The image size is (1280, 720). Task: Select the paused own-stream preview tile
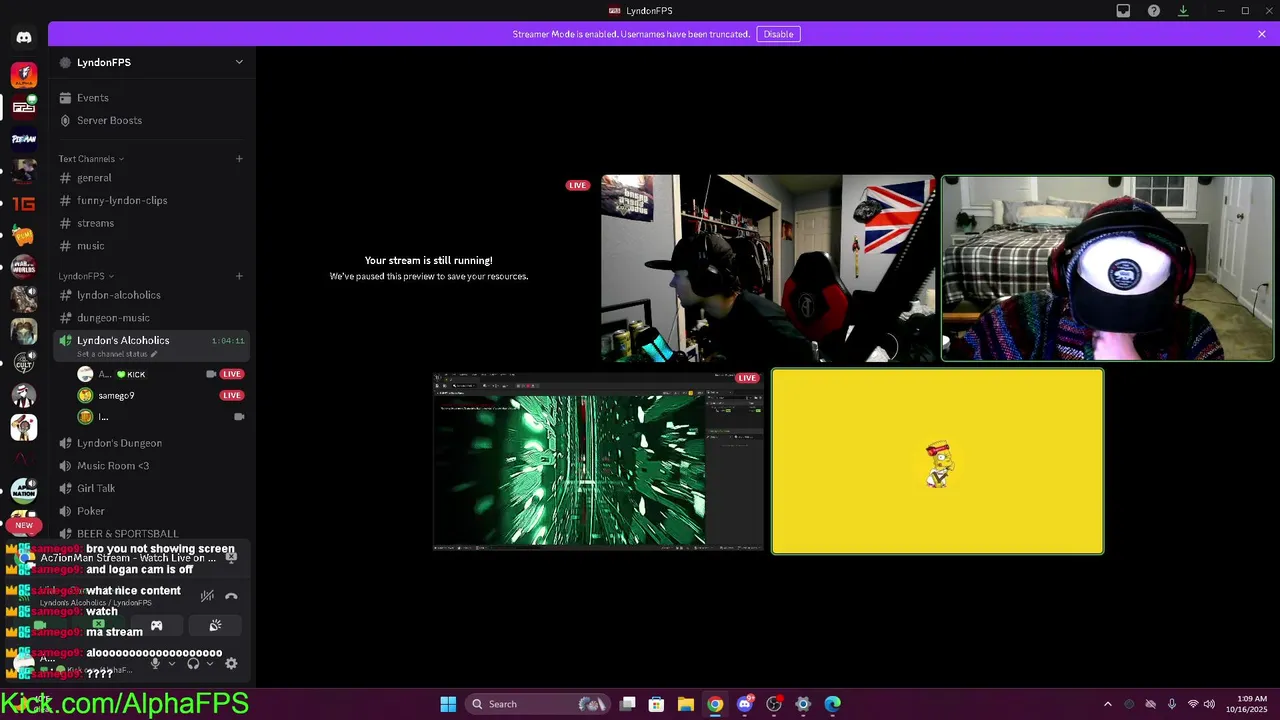pyautogui.click(x=429, y=268)
